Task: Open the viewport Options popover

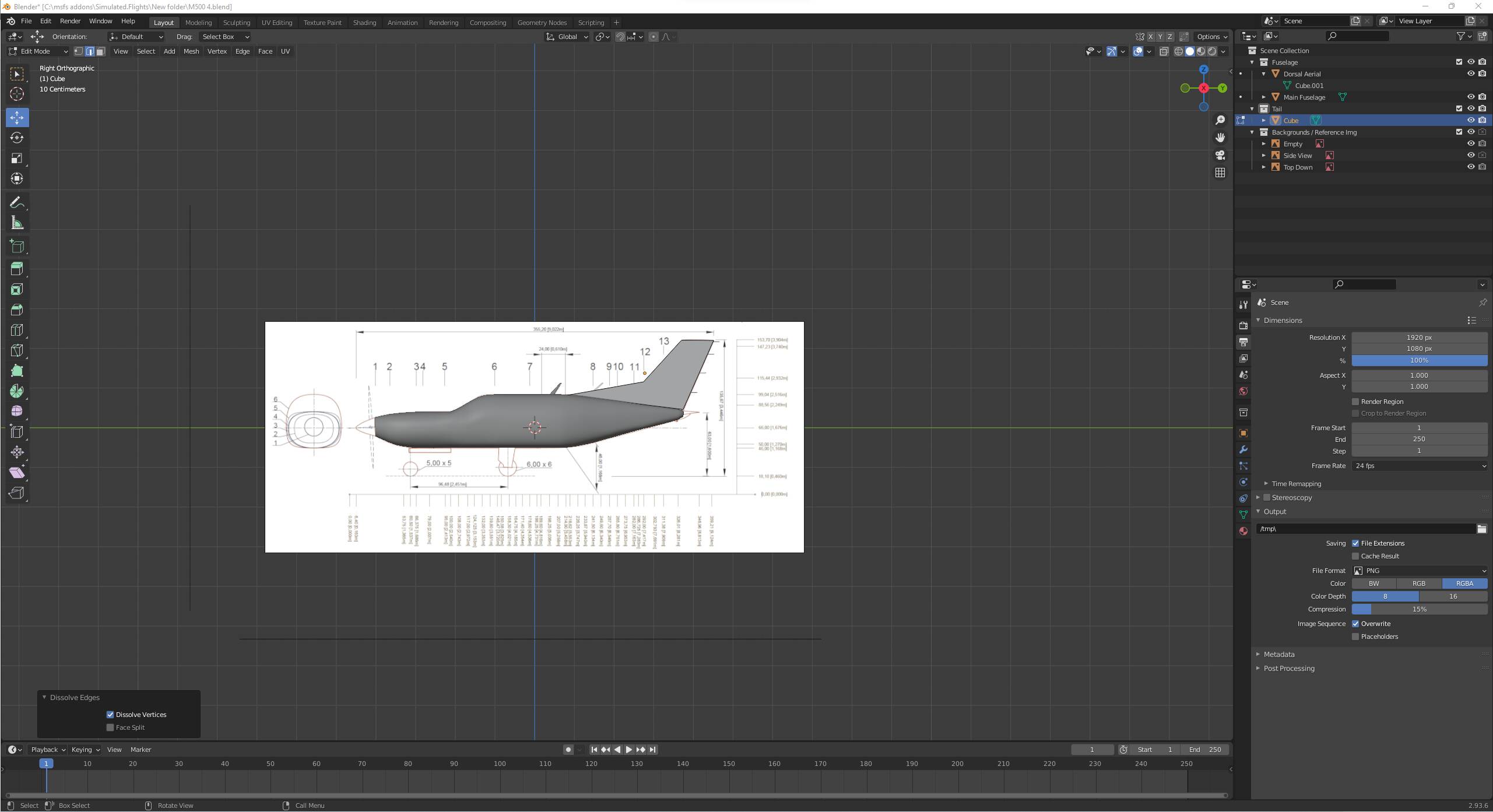Action: point(1212,37)
